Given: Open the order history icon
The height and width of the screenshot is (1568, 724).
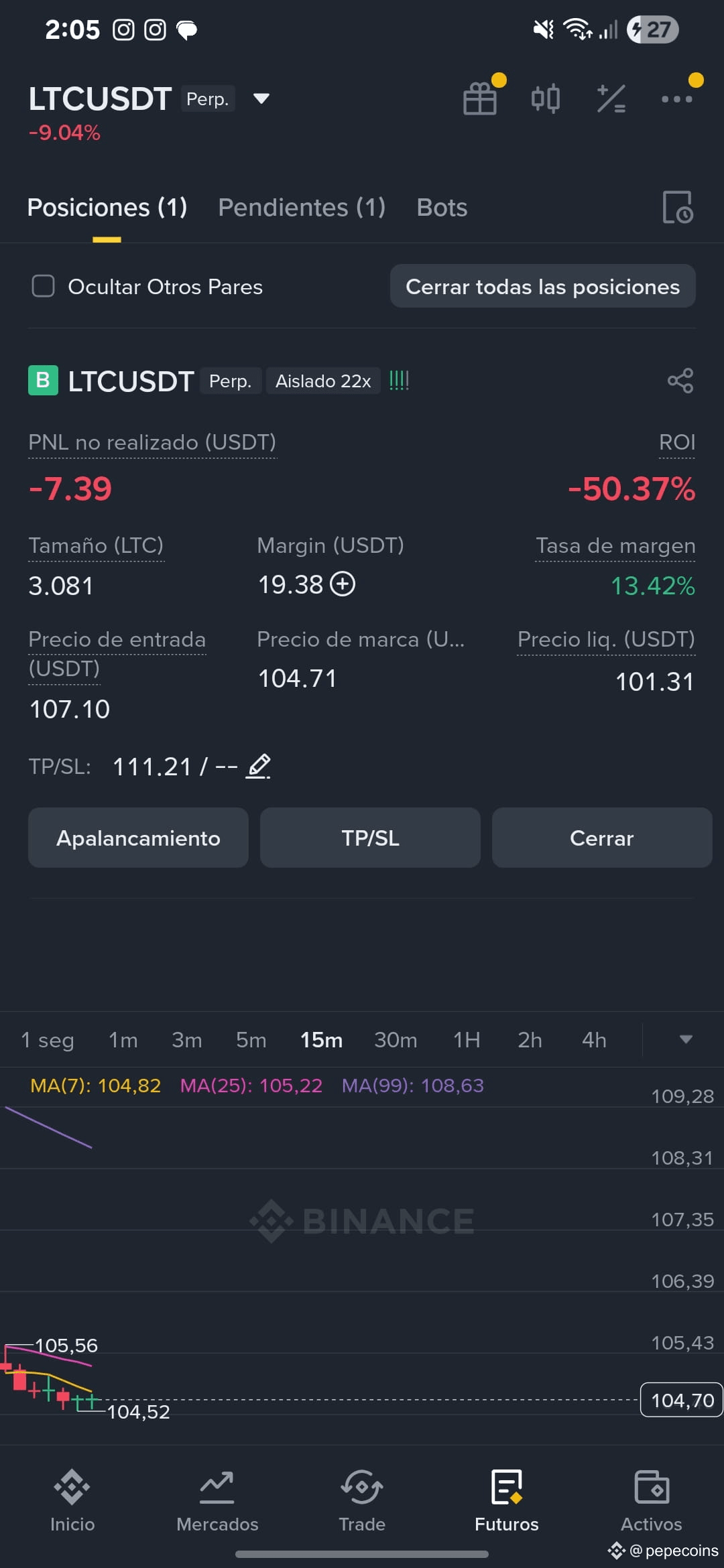Looking at the screenshot, I should [677, 207].
